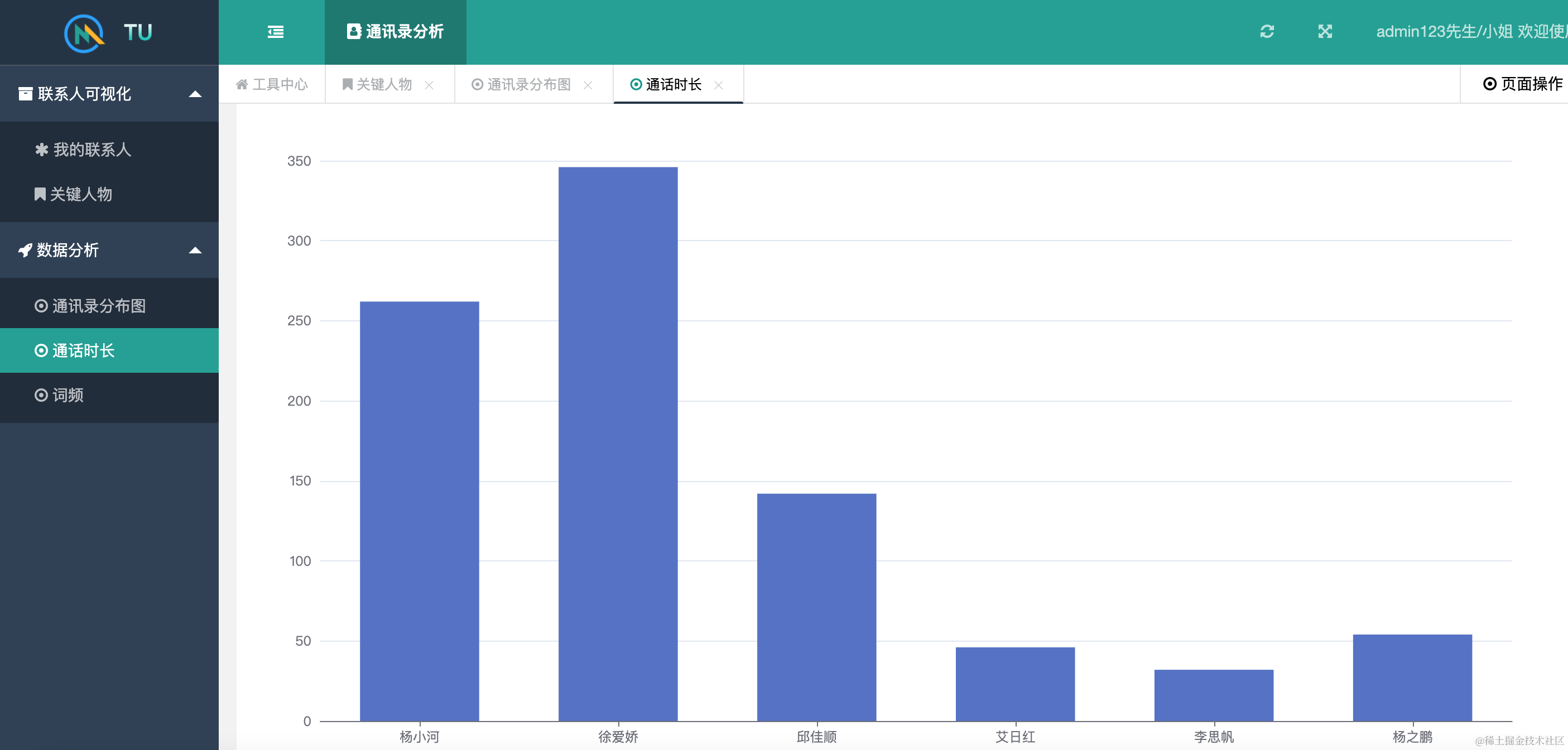The image size is (1568, 750).
Task: Close the 通讯录分布图 tab
Action: click(x=588, y=85)
